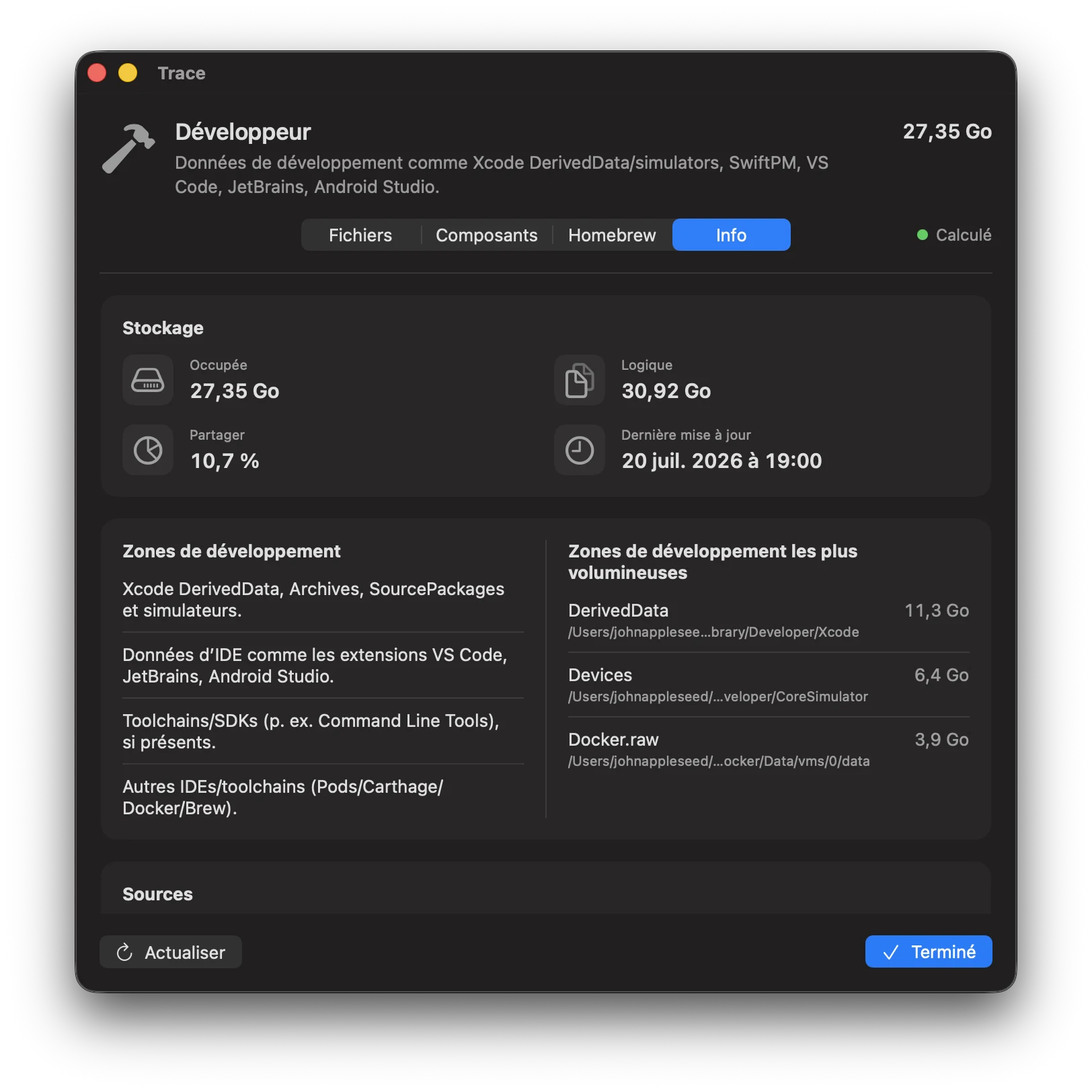Image resolution: width=1092 pixels, height=1092 pixels.
Task: Click the documents icon beside Logique
Action: point(580,380)
